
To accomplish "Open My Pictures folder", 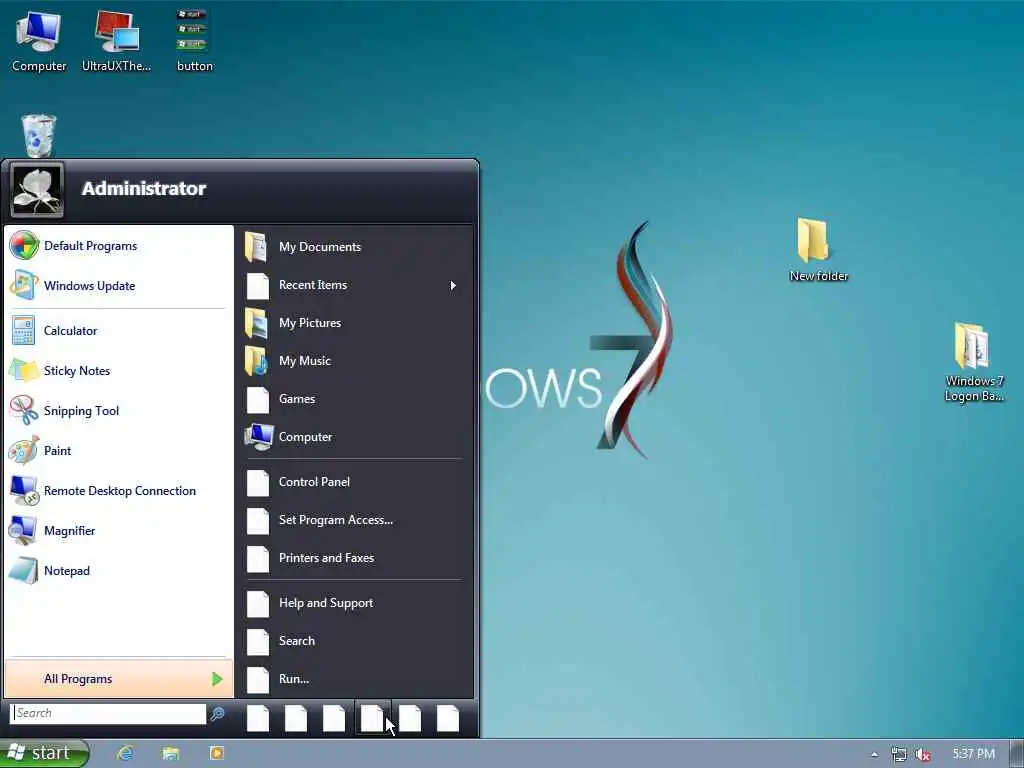I will pos(355,323).
